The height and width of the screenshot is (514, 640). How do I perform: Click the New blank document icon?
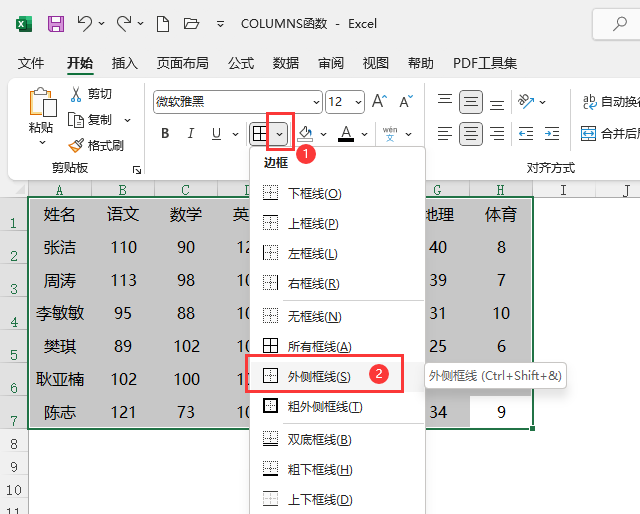point(163,24)
